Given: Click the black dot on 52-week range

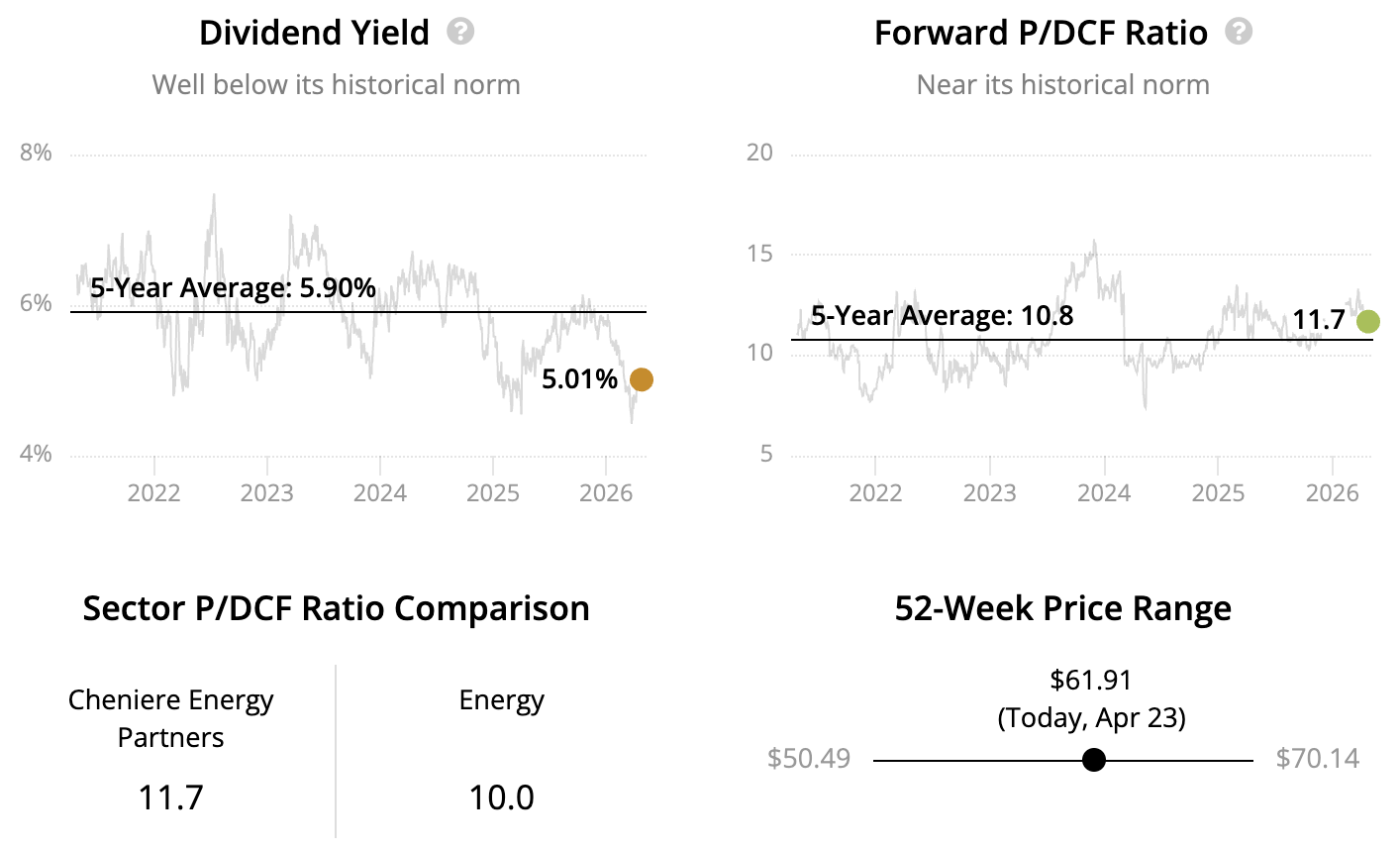Looking at the screenshot, I should (1094, 760).
